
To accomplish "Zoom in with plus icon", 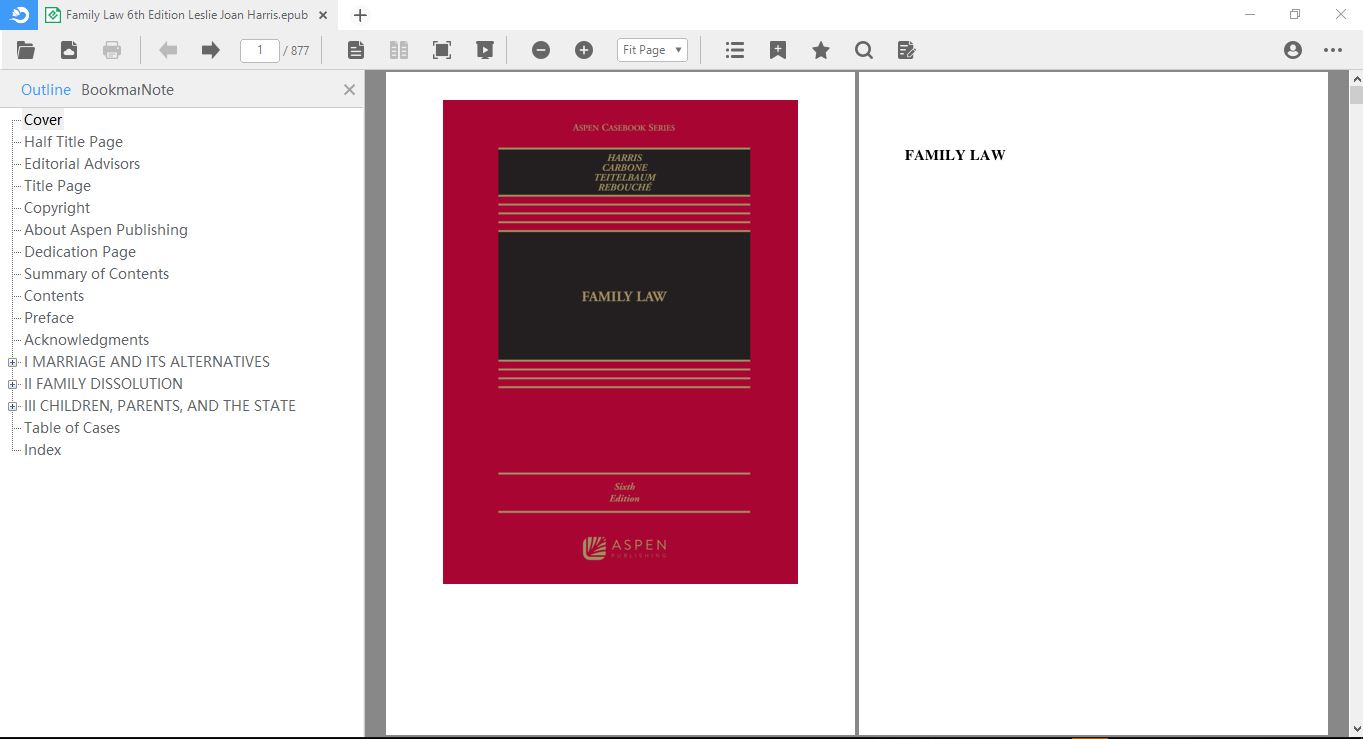I will [x=584, y=50].
